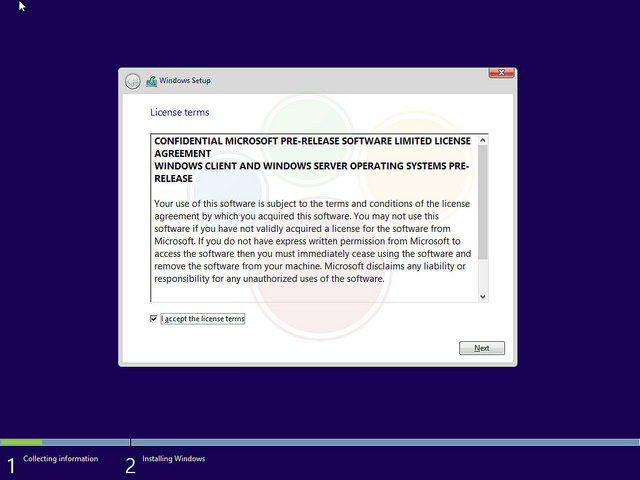Click the Windows Setup title icon
Viewport: 640px width, 480px height.
[x=151, y=81]
